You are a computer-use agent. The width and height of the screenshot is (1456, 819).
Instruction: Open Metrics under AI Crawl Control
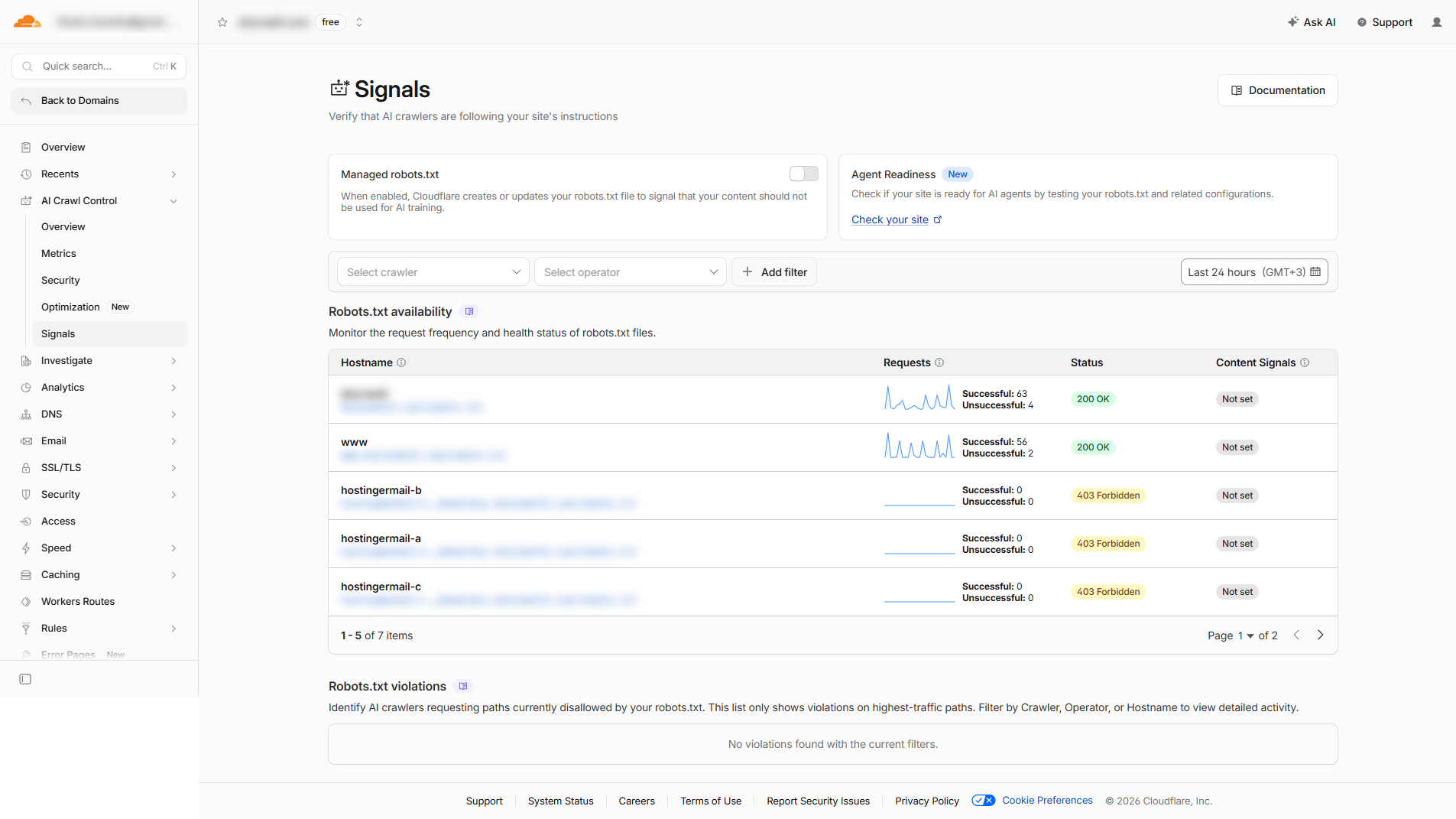(x=59, y=254)
